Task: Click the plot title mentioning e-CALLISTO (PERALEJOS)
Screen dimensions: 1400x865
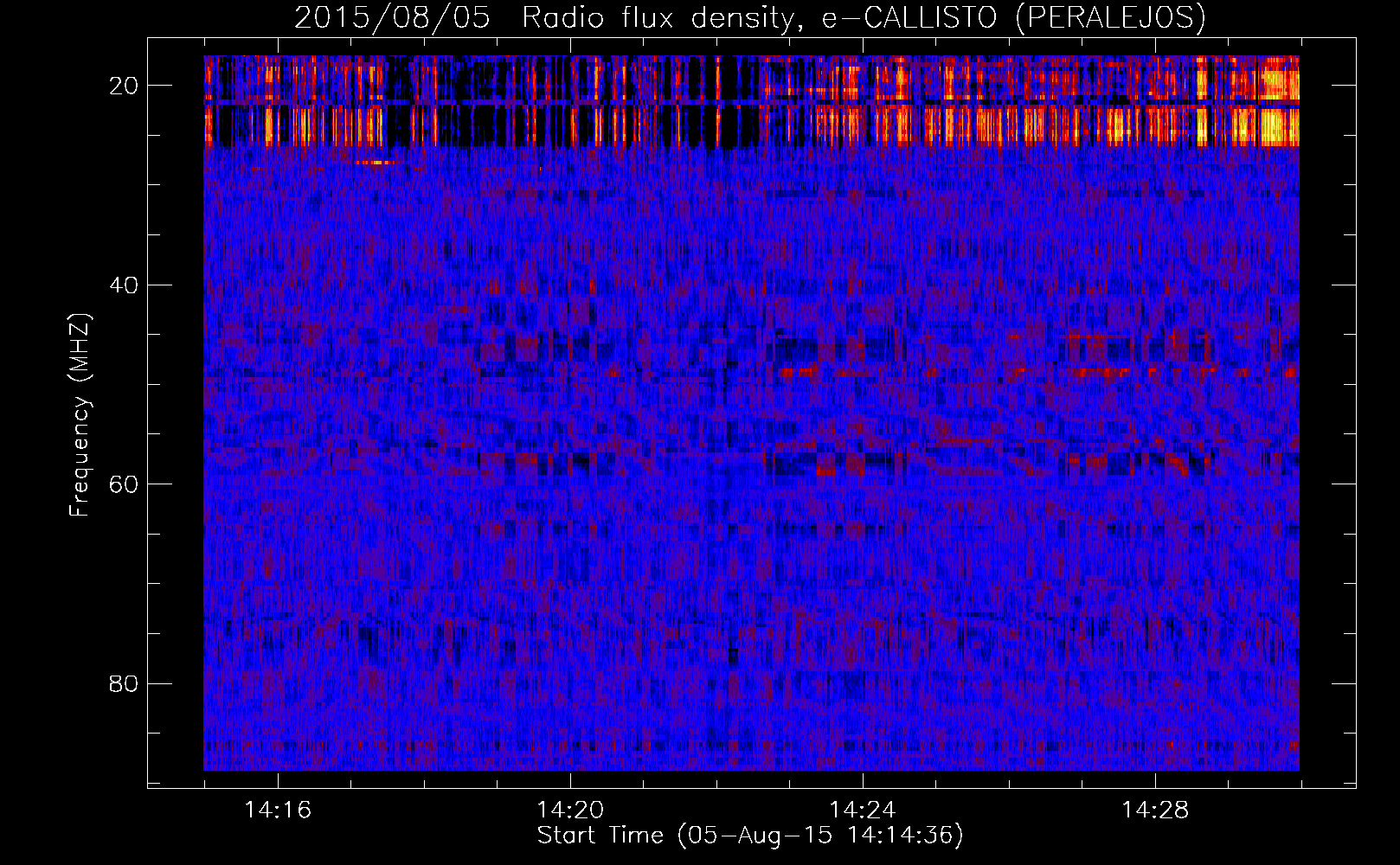Action: 750,17
